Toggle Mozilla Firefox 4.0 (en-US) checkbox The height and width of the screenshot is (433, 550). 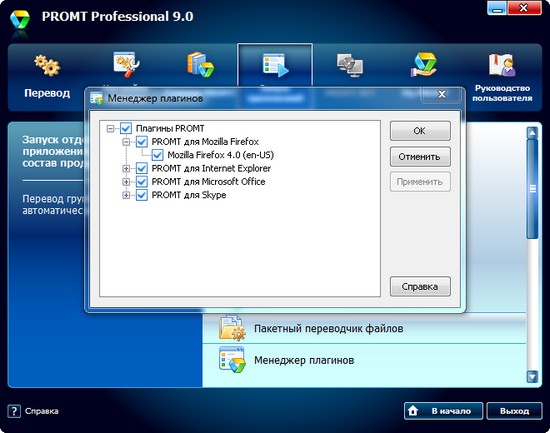[x=157, y=155]
